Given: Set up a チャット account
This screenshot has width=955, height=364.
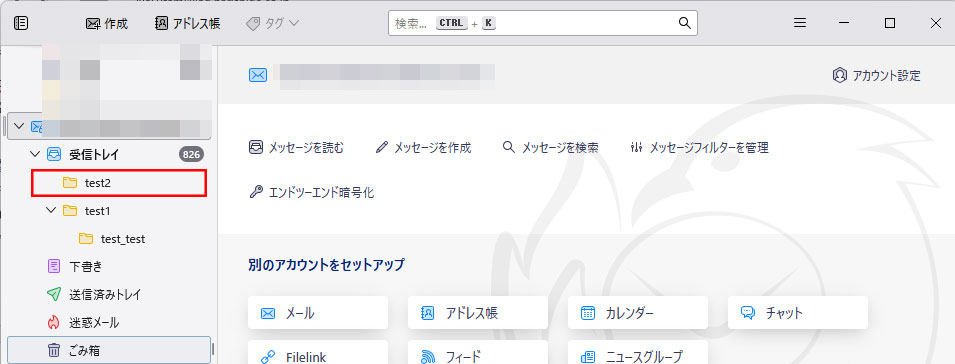Looking at the screenshot, I should click(798, 313).
